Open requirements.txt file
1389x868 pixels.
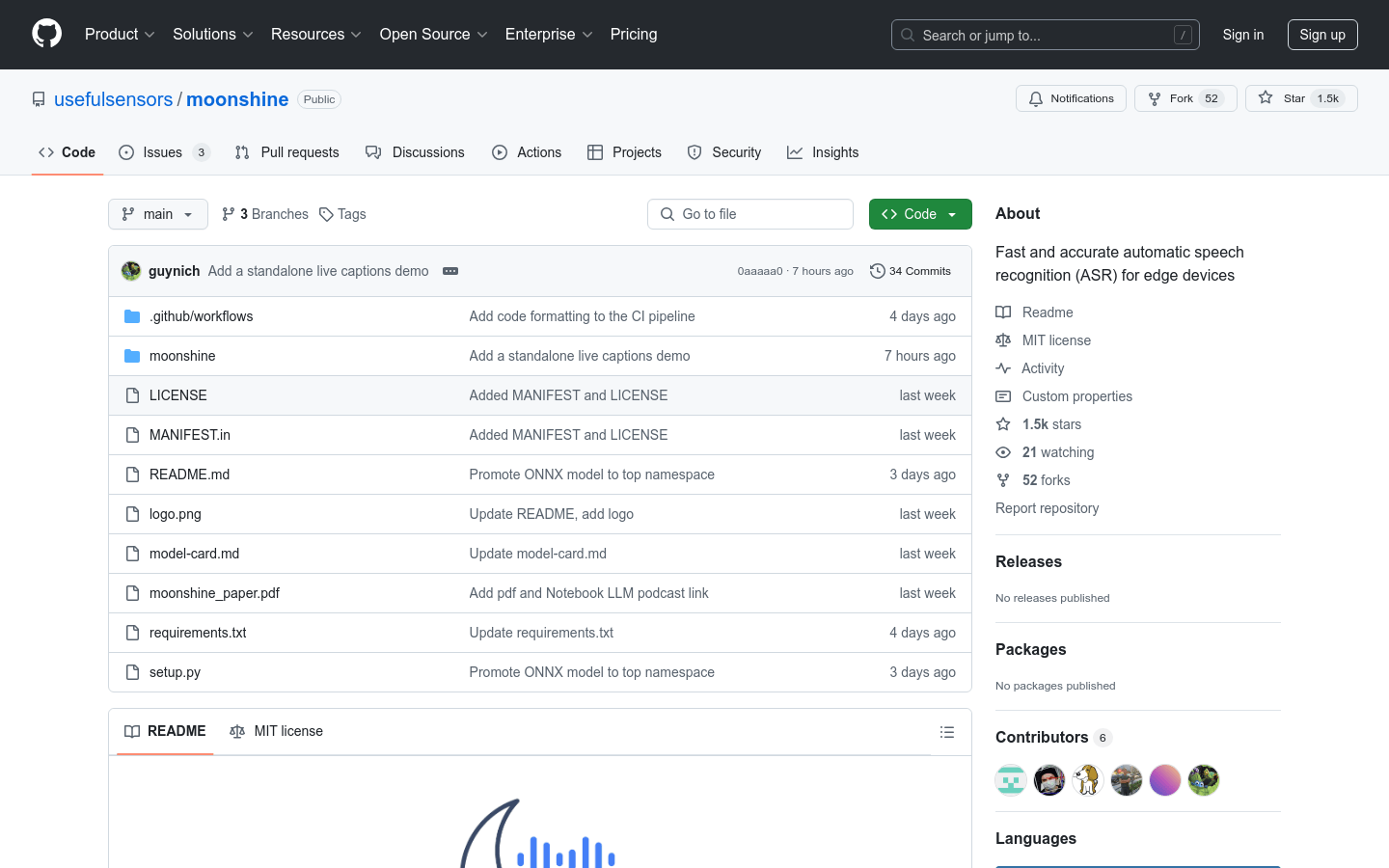click(198, 633)
